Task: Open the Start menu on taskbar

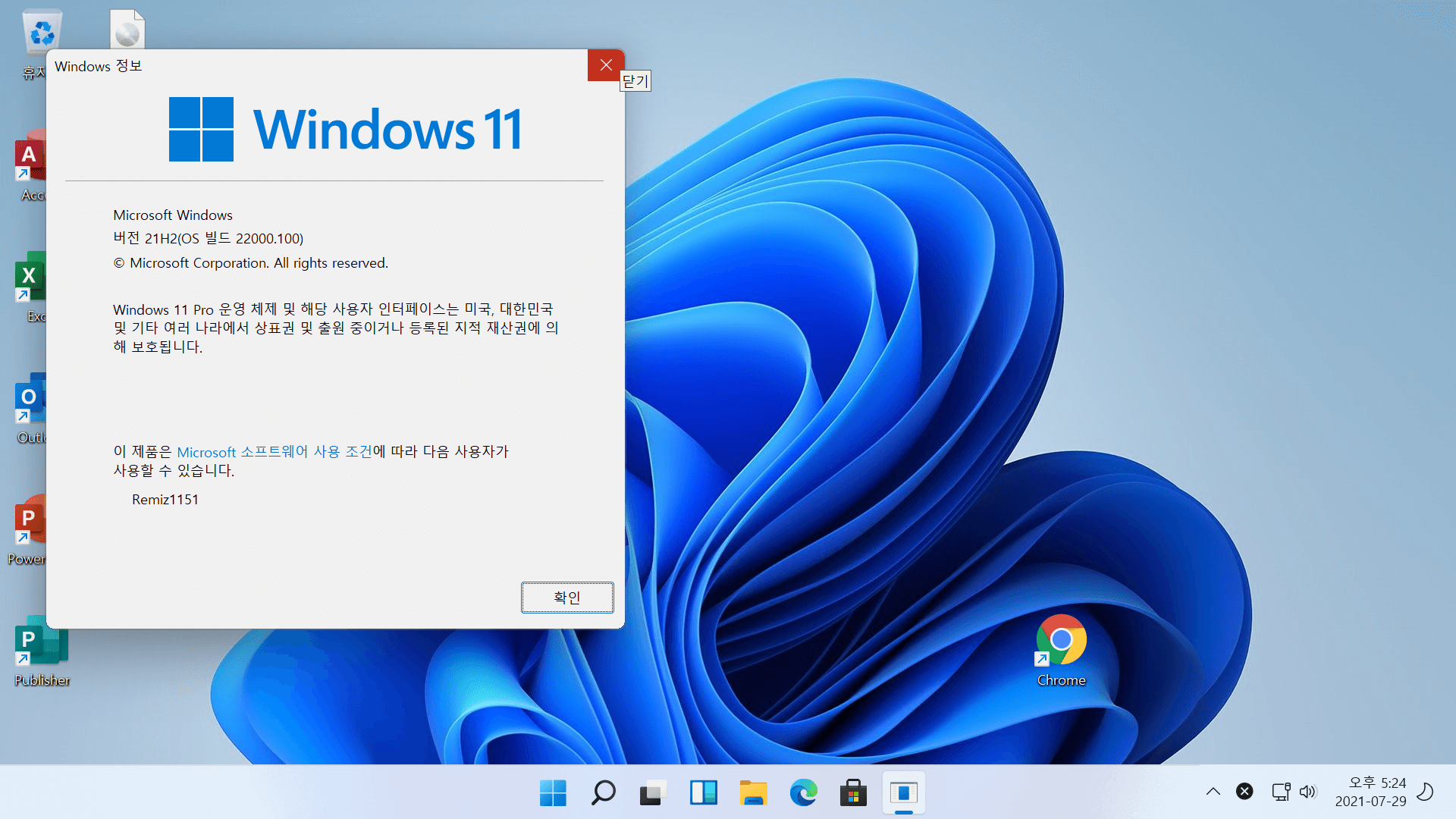Action: click(553, 793)
